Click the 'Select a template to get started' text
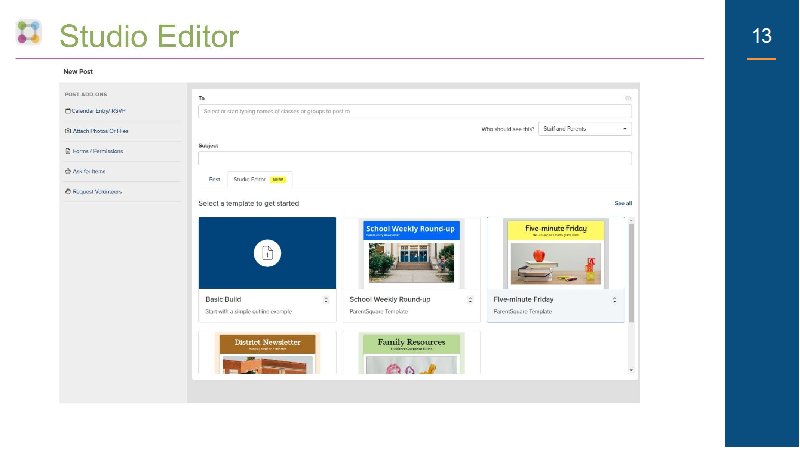The width and height of the screenshot is (800, 450). pyautogui.click(x=248, y=204)
